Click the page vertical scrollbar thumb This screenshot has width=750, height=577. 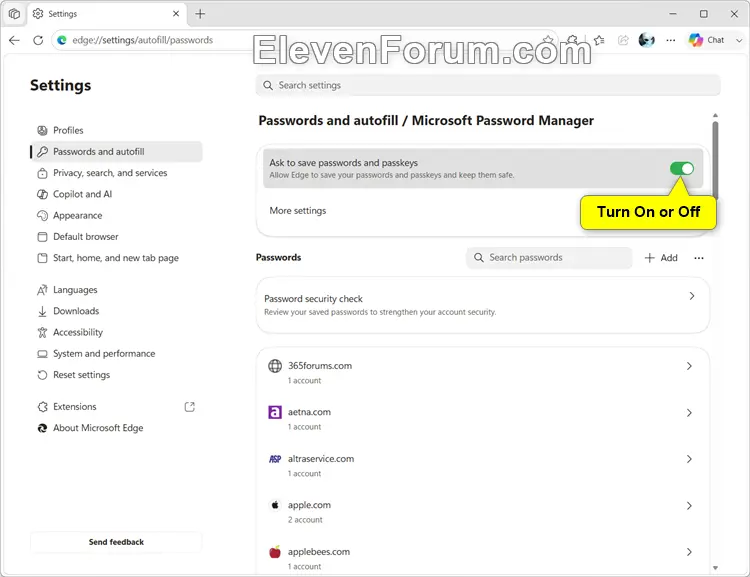click(715, 159)
